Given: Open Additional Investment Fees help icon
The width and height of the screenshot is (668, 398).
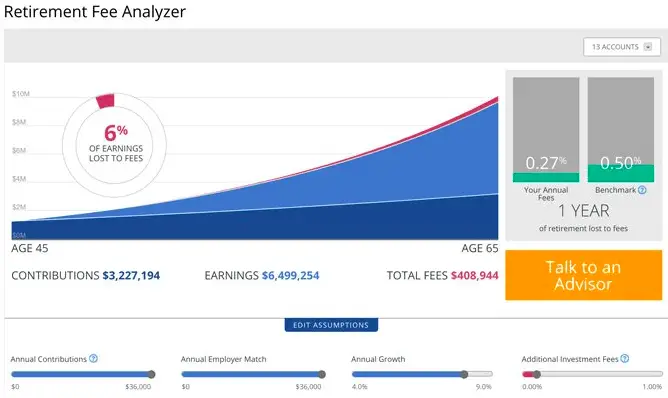Looking at the screenshot, I should click(625, 359).
